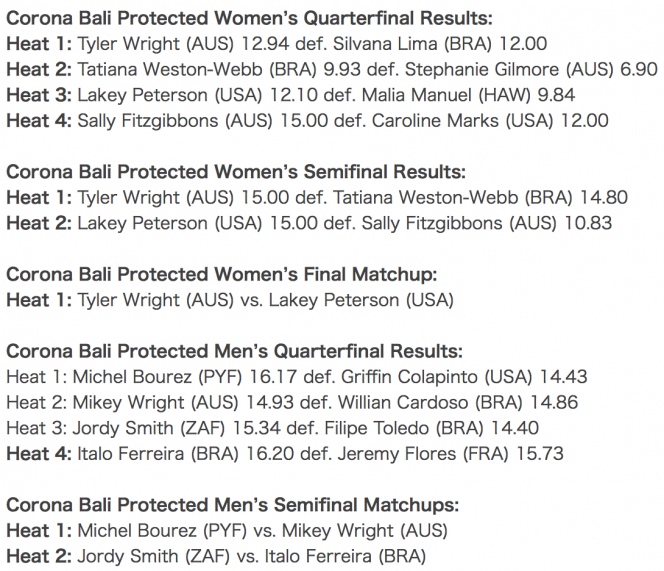Click Italo Ferreira def. Jeremy Flores line

(x=285, y=454)
